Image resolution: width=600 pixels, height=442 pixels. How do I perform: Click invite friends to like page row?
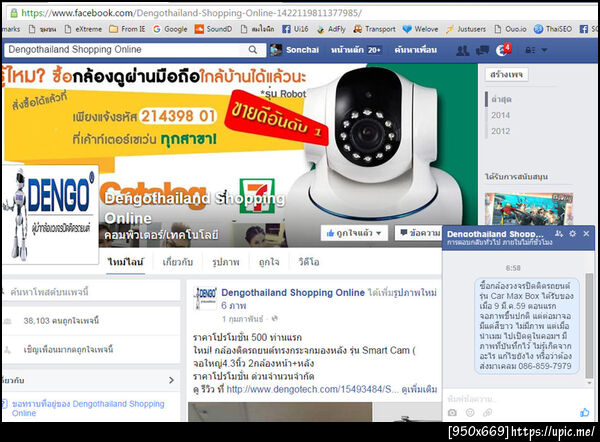tap(91, 349)
